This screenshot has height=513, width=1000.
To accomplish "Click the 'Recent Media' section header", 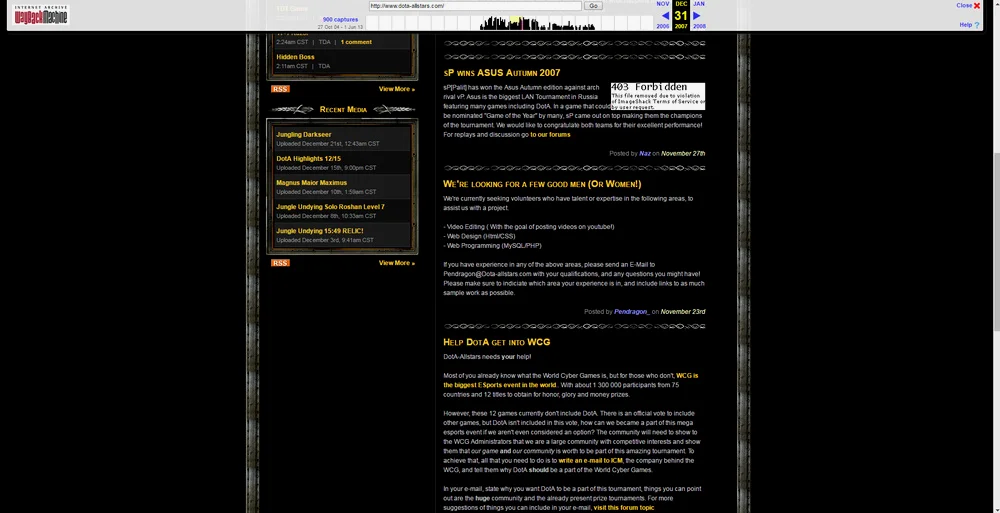I will 343,110.
